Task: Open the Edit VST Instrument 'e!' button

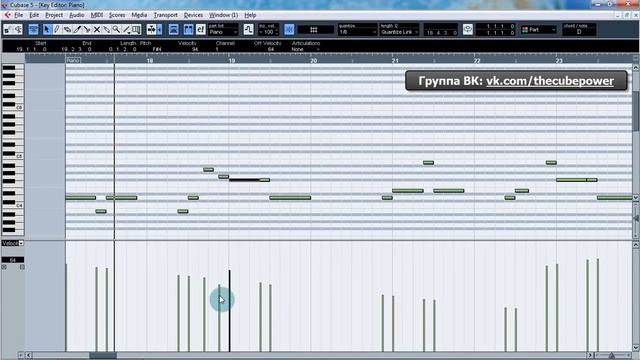Action: point(200,29)
